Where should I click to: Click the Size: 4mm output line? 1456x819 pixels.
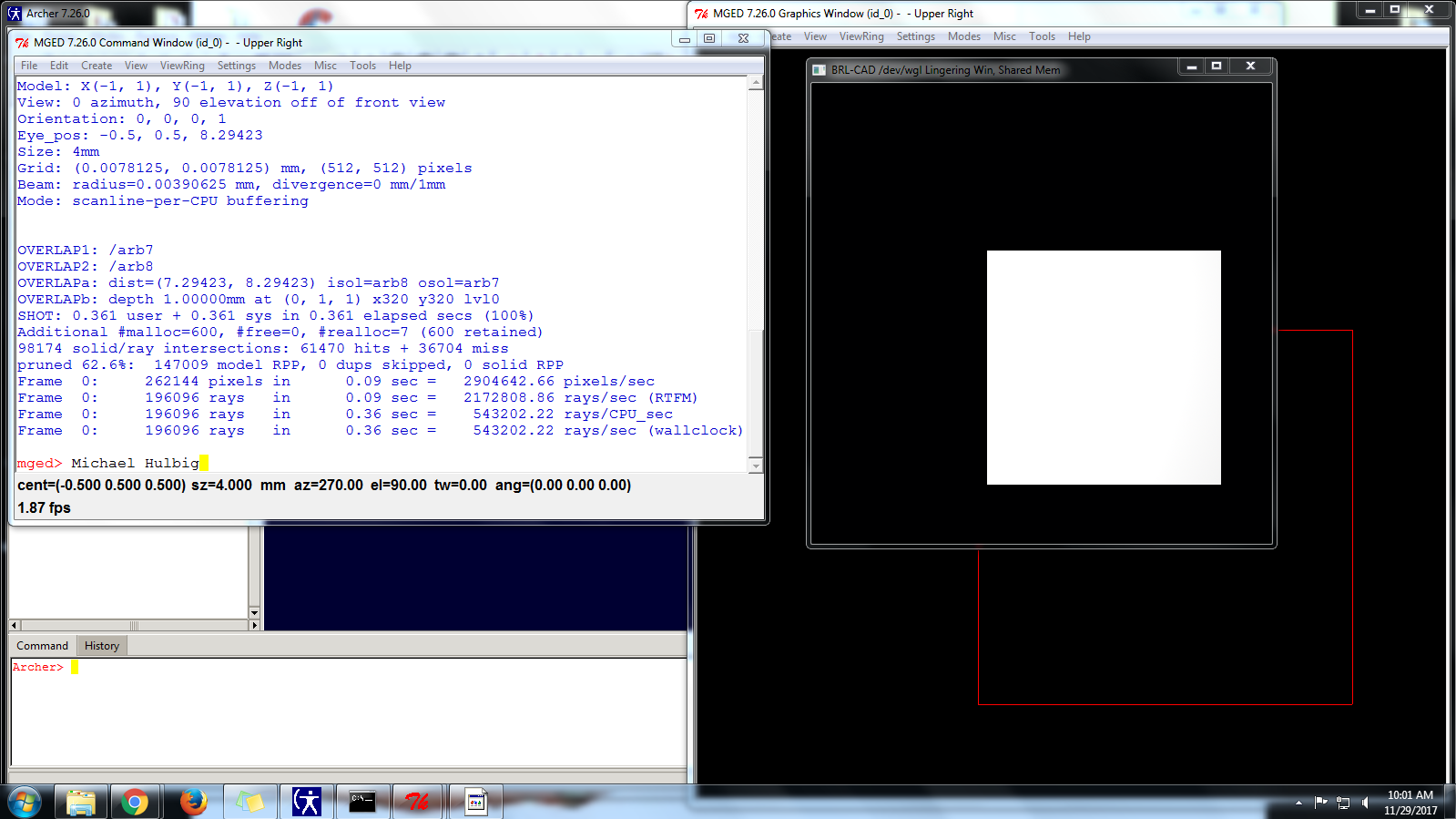tap(58, 152)
